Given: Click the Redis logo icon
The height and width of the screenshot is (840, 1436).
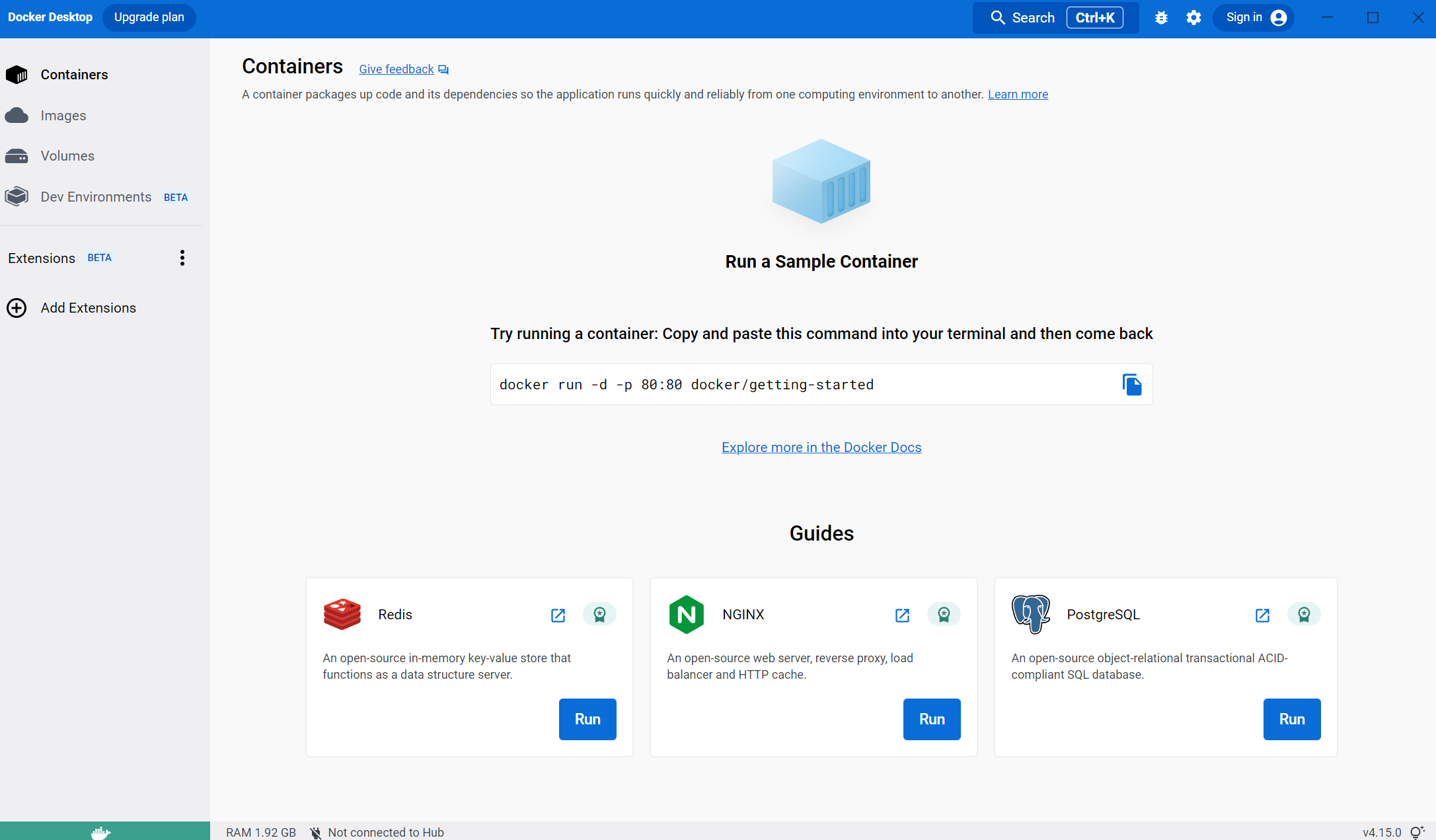Looking at the screenshot, I should pos(342,615).
